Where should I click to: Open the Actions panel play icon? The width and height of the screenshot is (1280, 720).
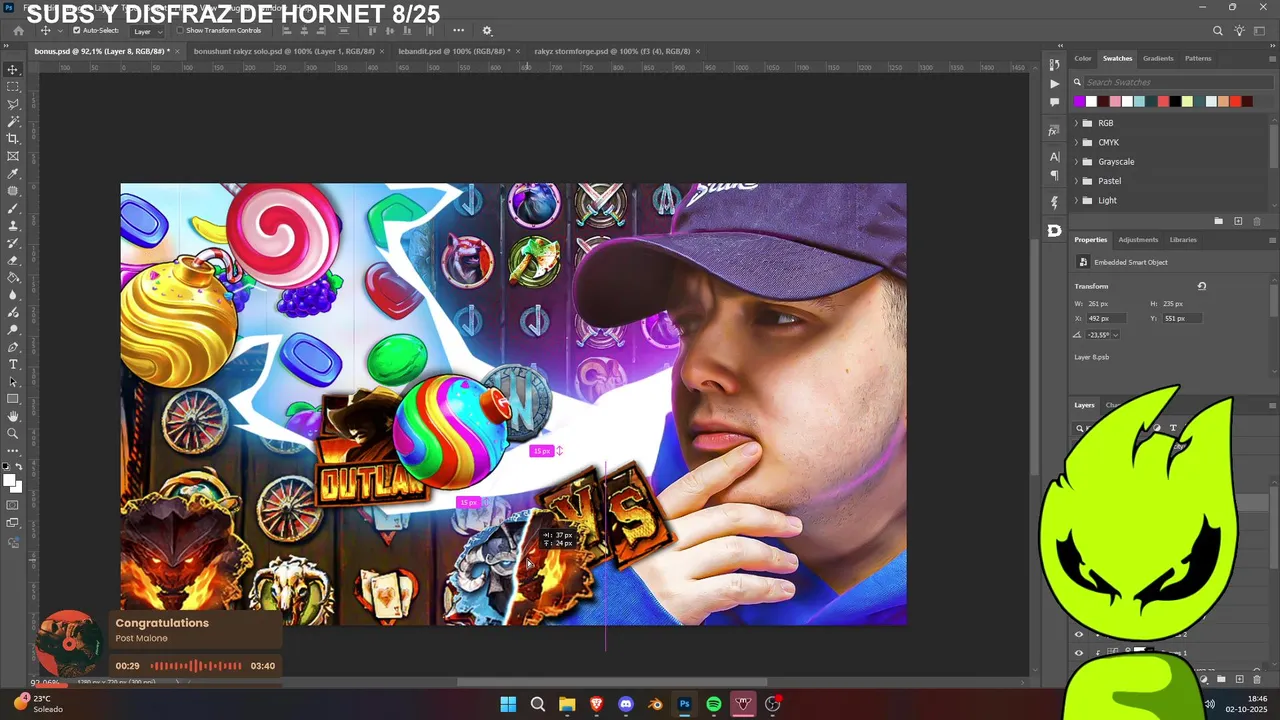pos(1054,84)
